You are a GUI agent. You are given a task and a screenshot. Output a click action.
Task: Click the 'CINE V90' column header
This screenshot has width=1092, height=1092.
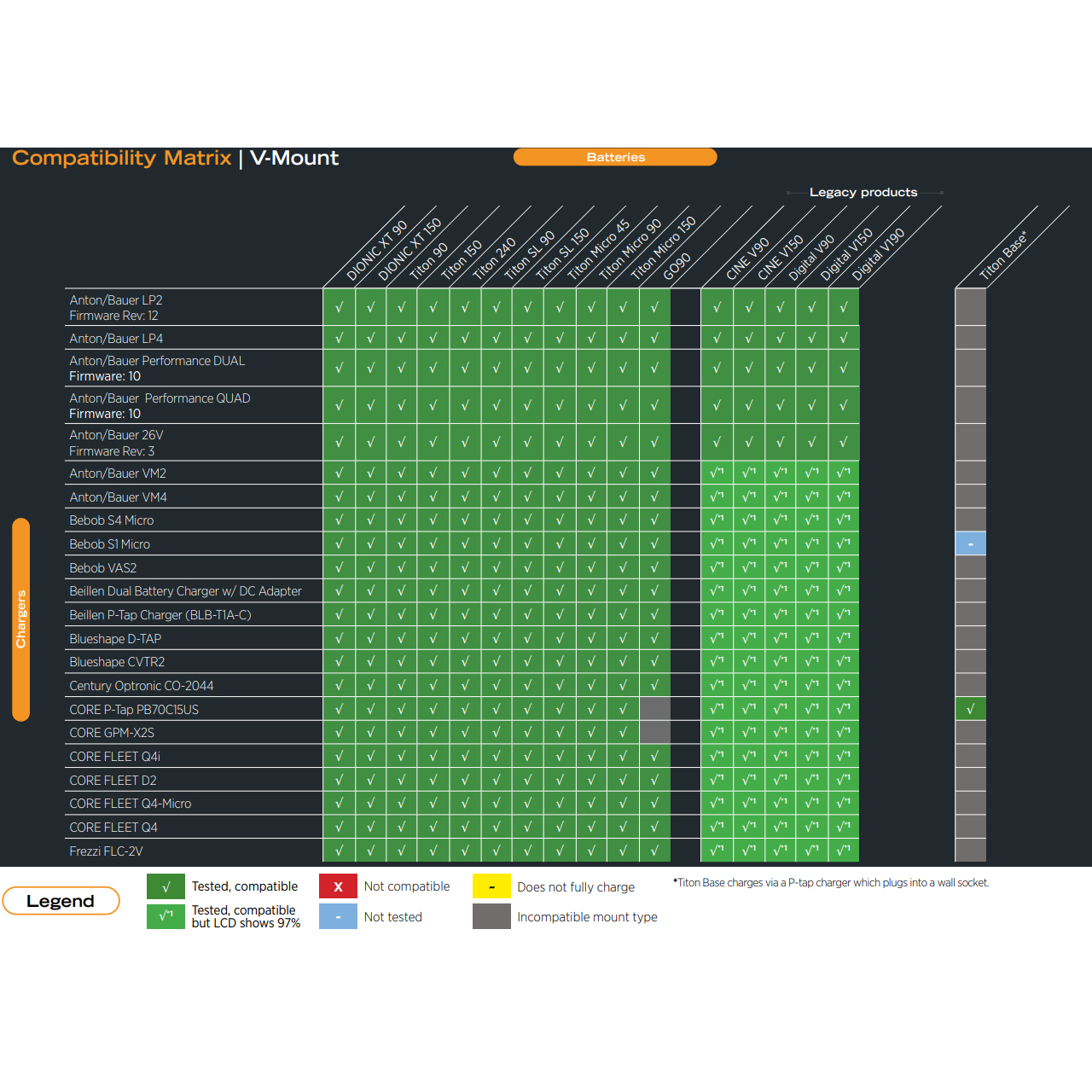click(x=747, y=259)
